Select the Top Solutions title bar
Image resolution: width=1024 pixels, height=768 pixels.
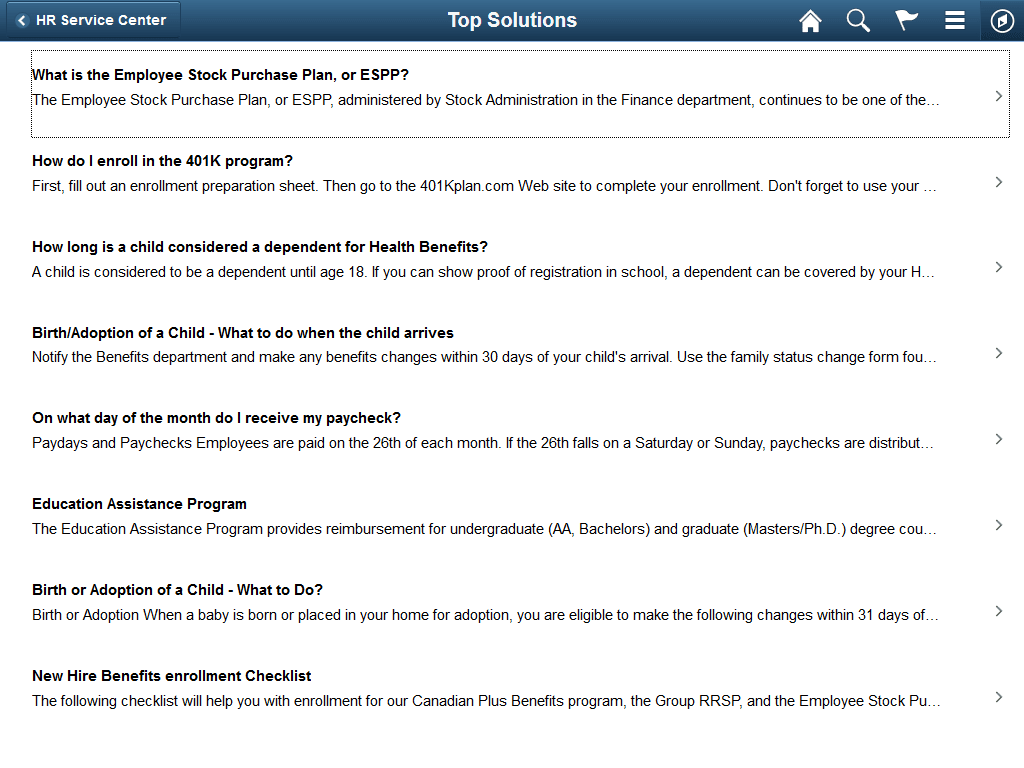click(512, 20)
